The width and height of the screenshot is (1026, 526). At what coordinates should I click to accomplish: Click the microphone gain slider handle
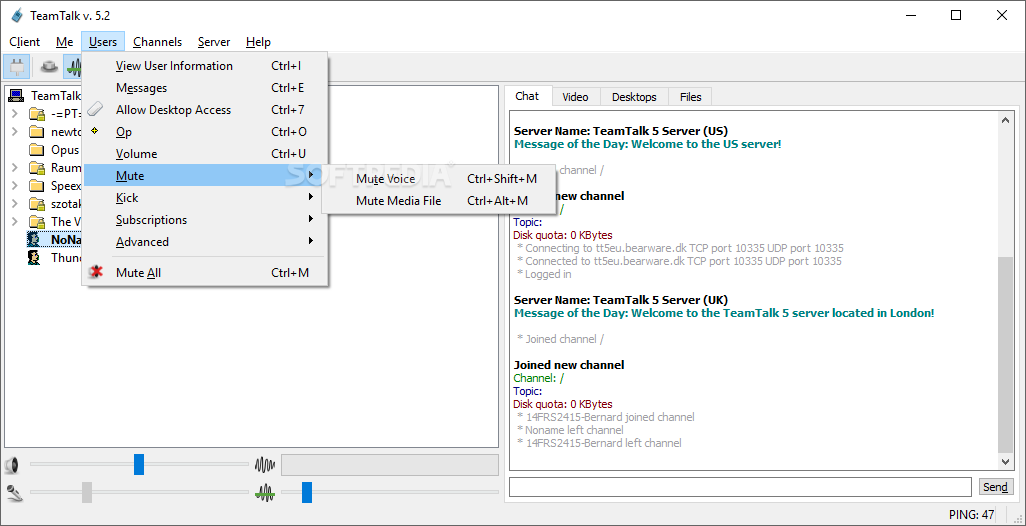pyautogui.click(x=87, y=492)
